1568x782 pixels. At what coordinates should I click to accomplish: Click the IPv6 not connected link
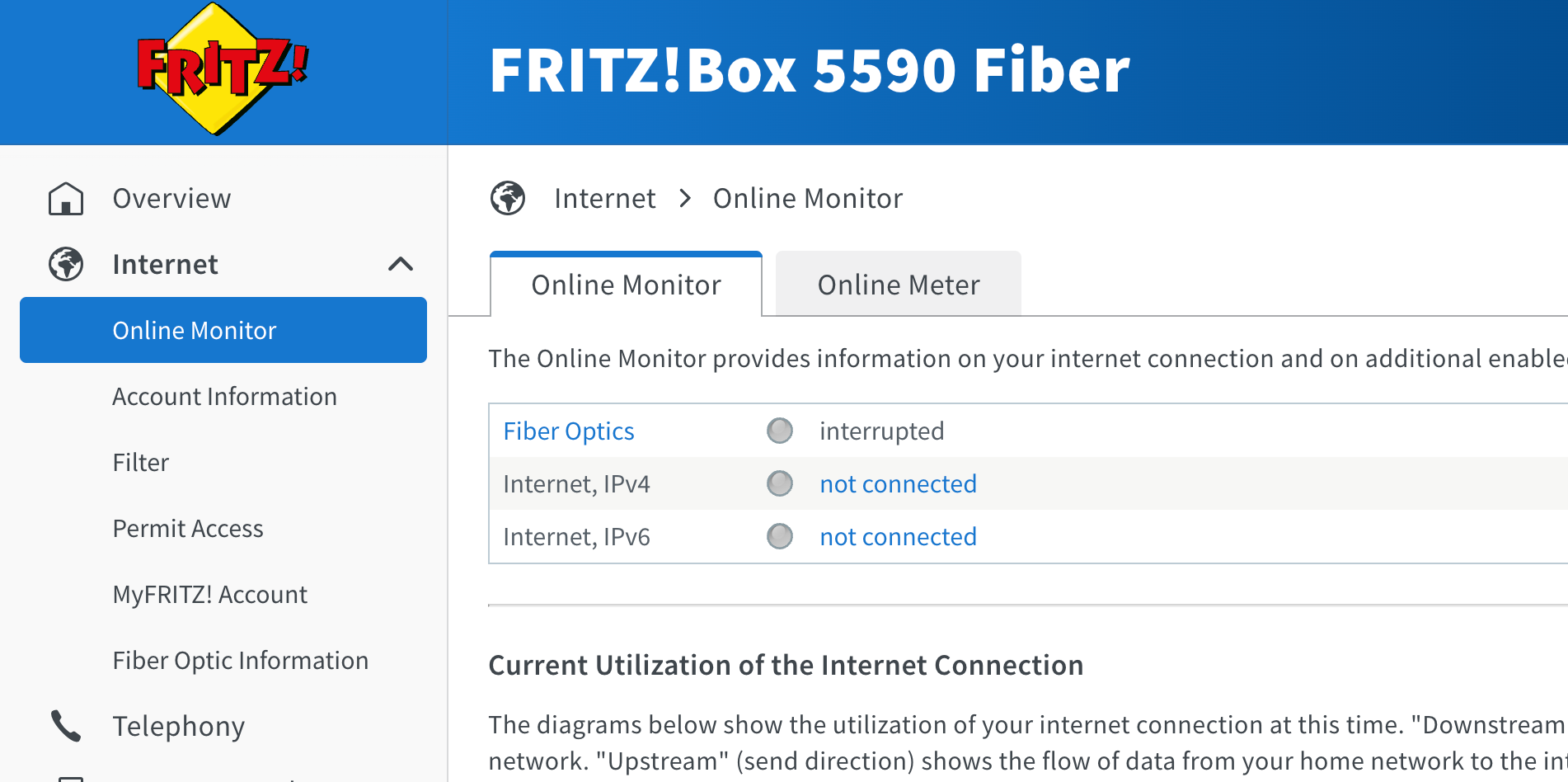point(898,537)
